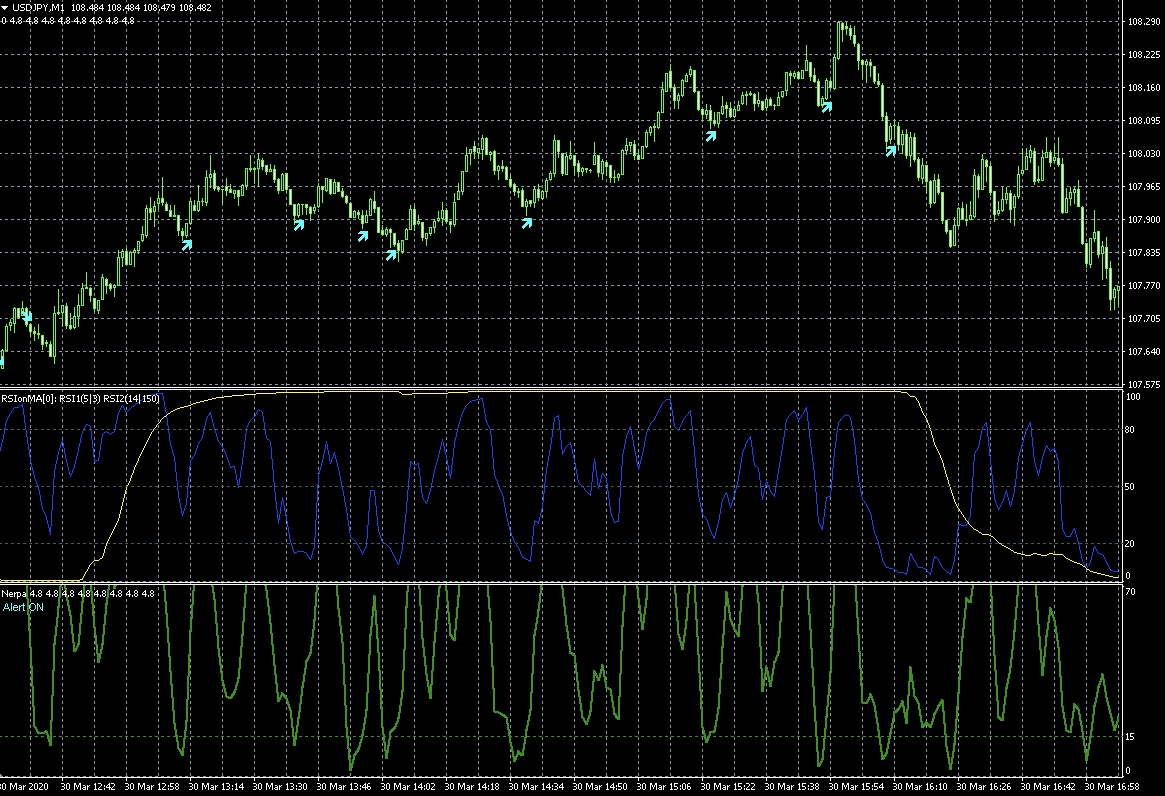Click the cyan signal arrow nearest 16:10
The height and width of the screenshot is (796, 1165).
pos(891,151)
